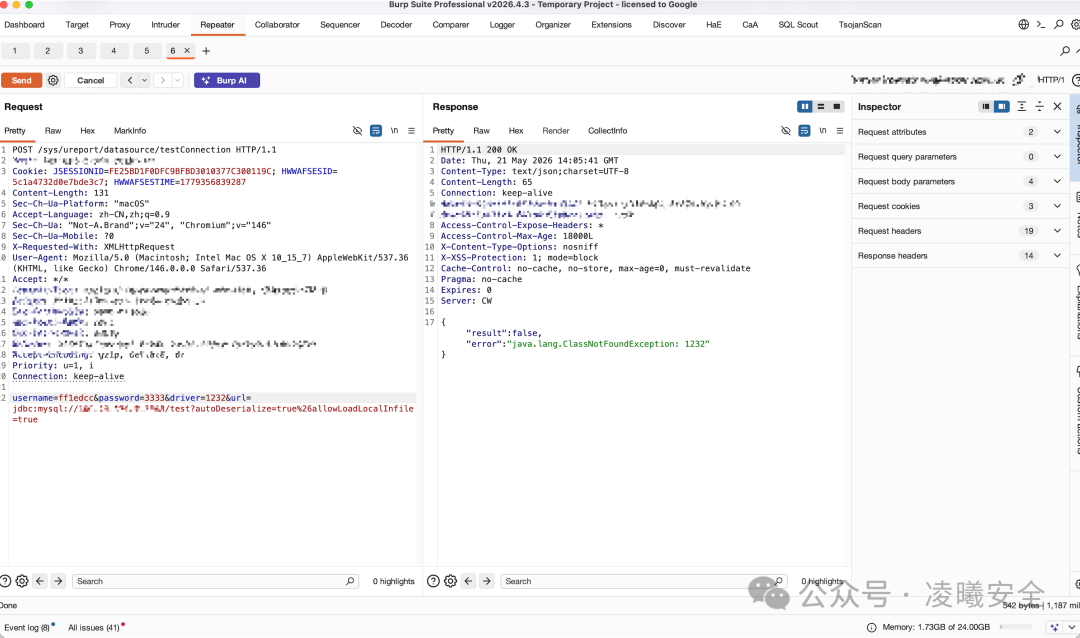
Task: Go back to previous request in history
Action: (x=129, y=80)
